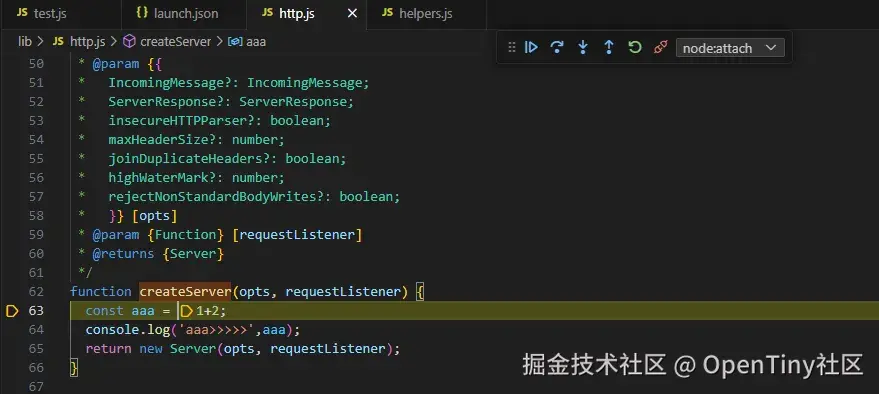Click 'IncomingMessage?: IncomingMessage;' text

tap(239, 83)
